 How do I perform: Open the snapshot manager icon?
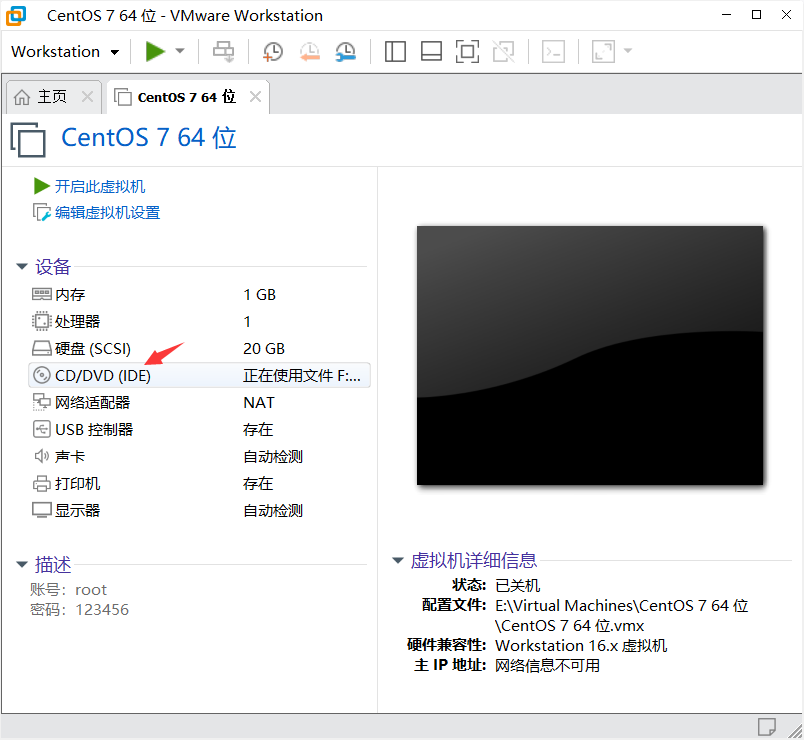[346, 52]
